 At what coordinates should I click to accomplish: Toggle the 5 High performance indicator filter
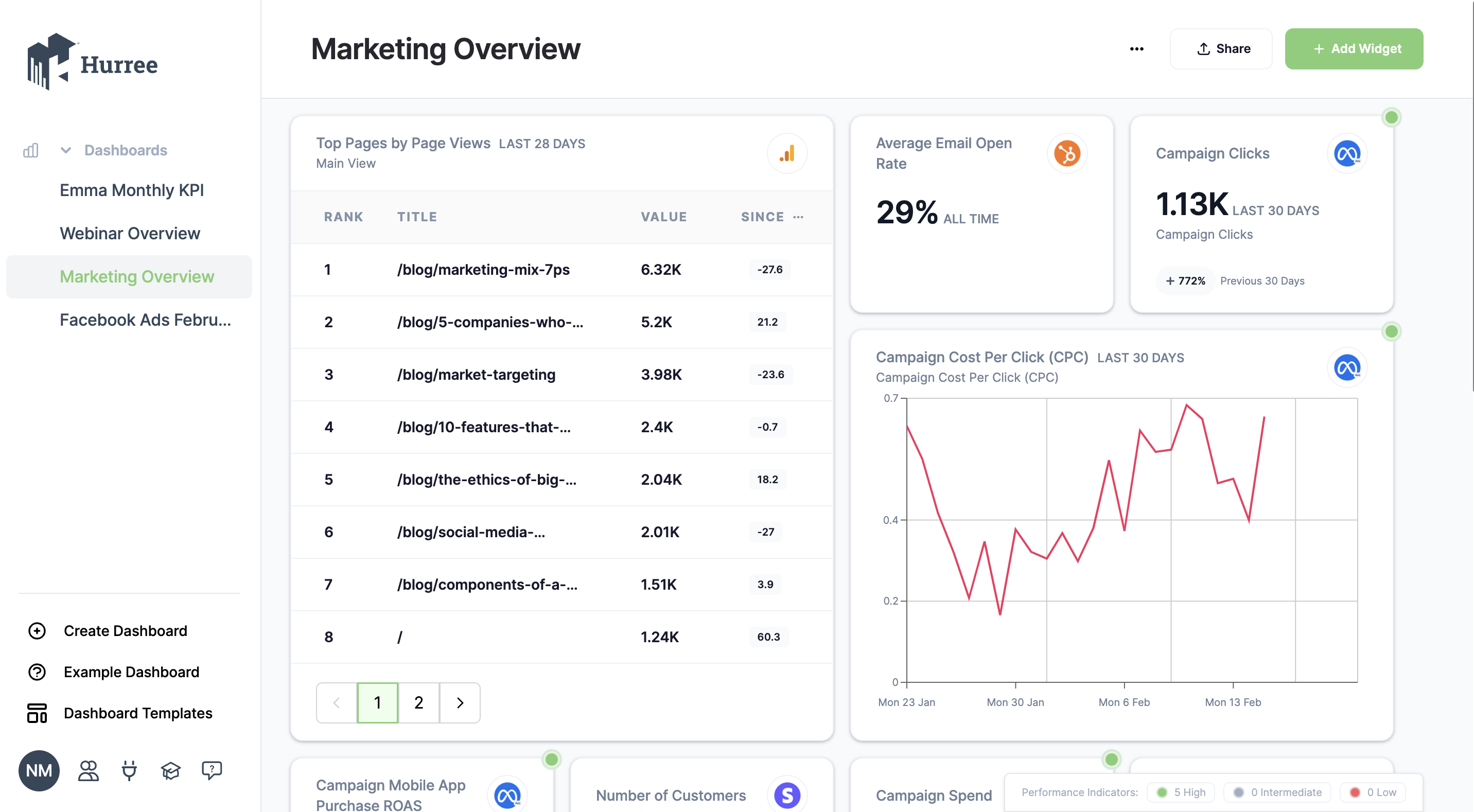(1181, 792)
